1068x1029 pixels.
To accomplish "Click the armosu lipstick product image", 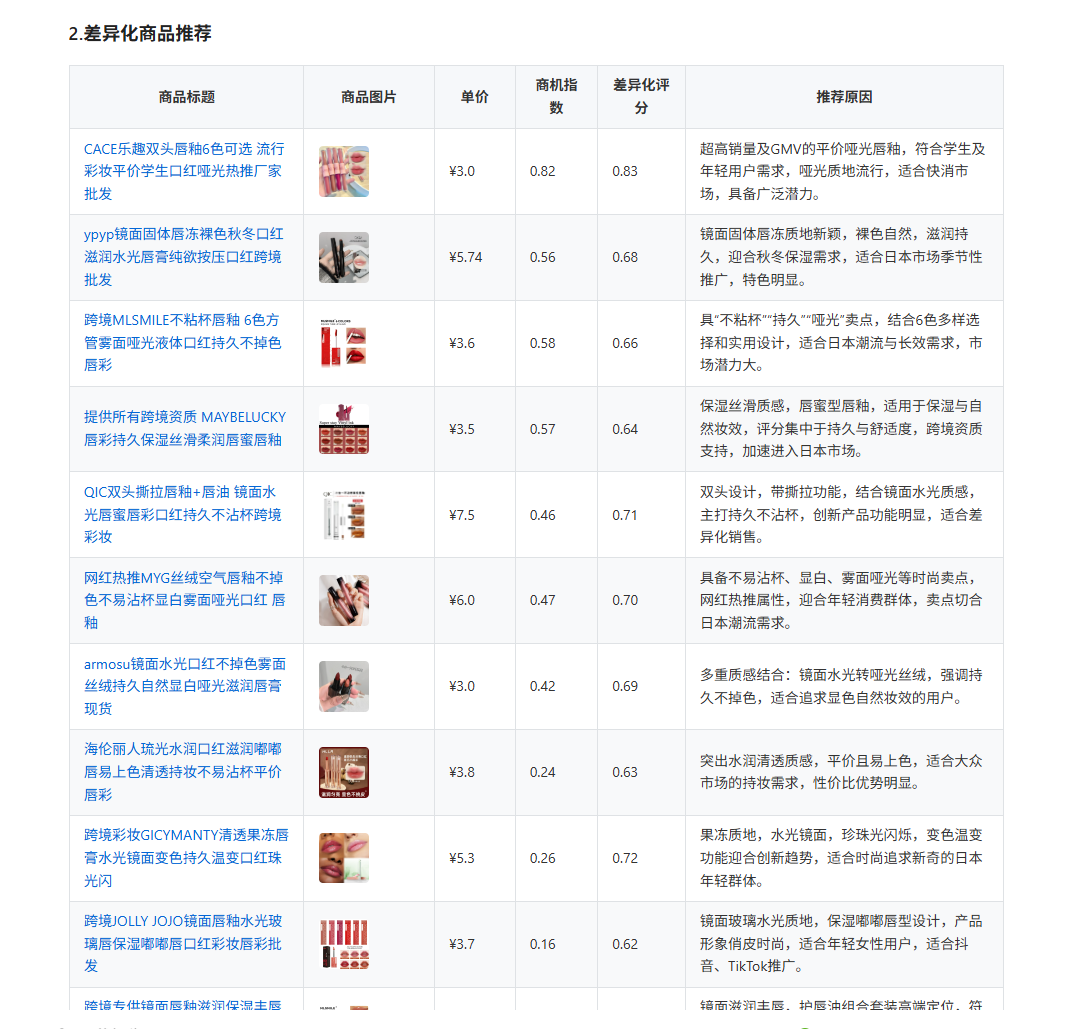I will point(344,686).
